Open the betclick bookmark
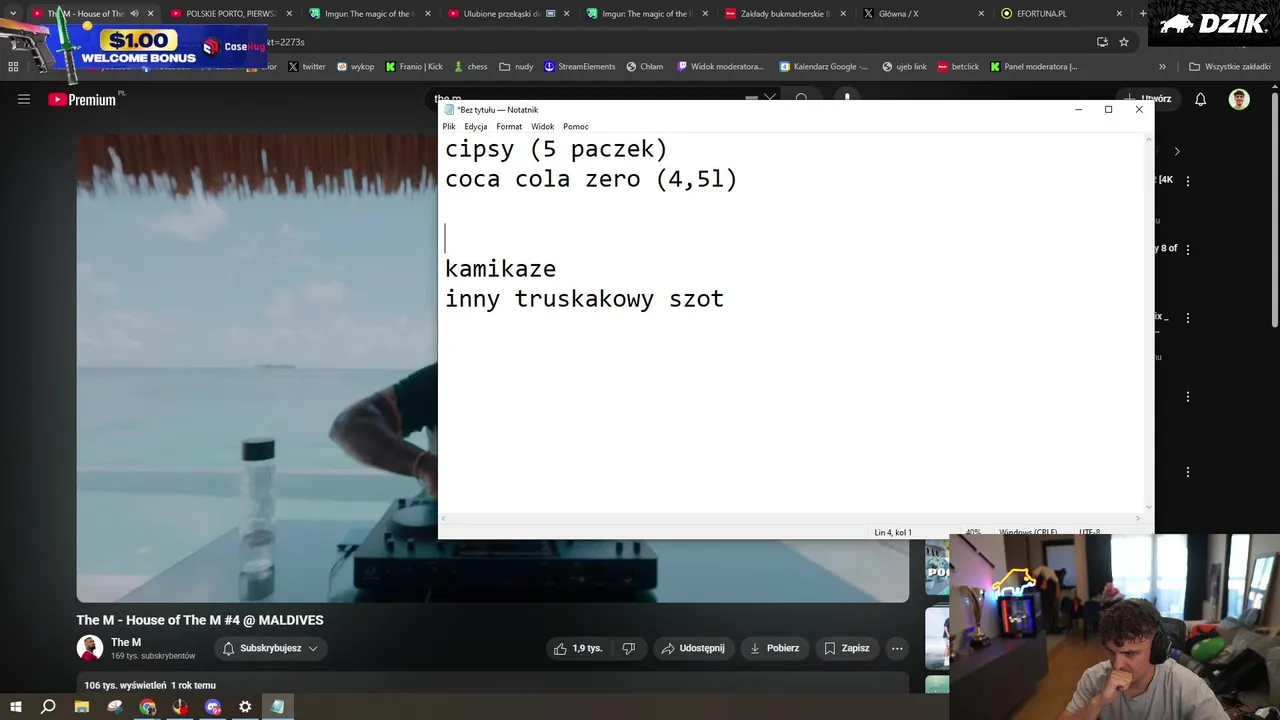The width and height of the screenshot is (1280, 720). tap(958, 66)
